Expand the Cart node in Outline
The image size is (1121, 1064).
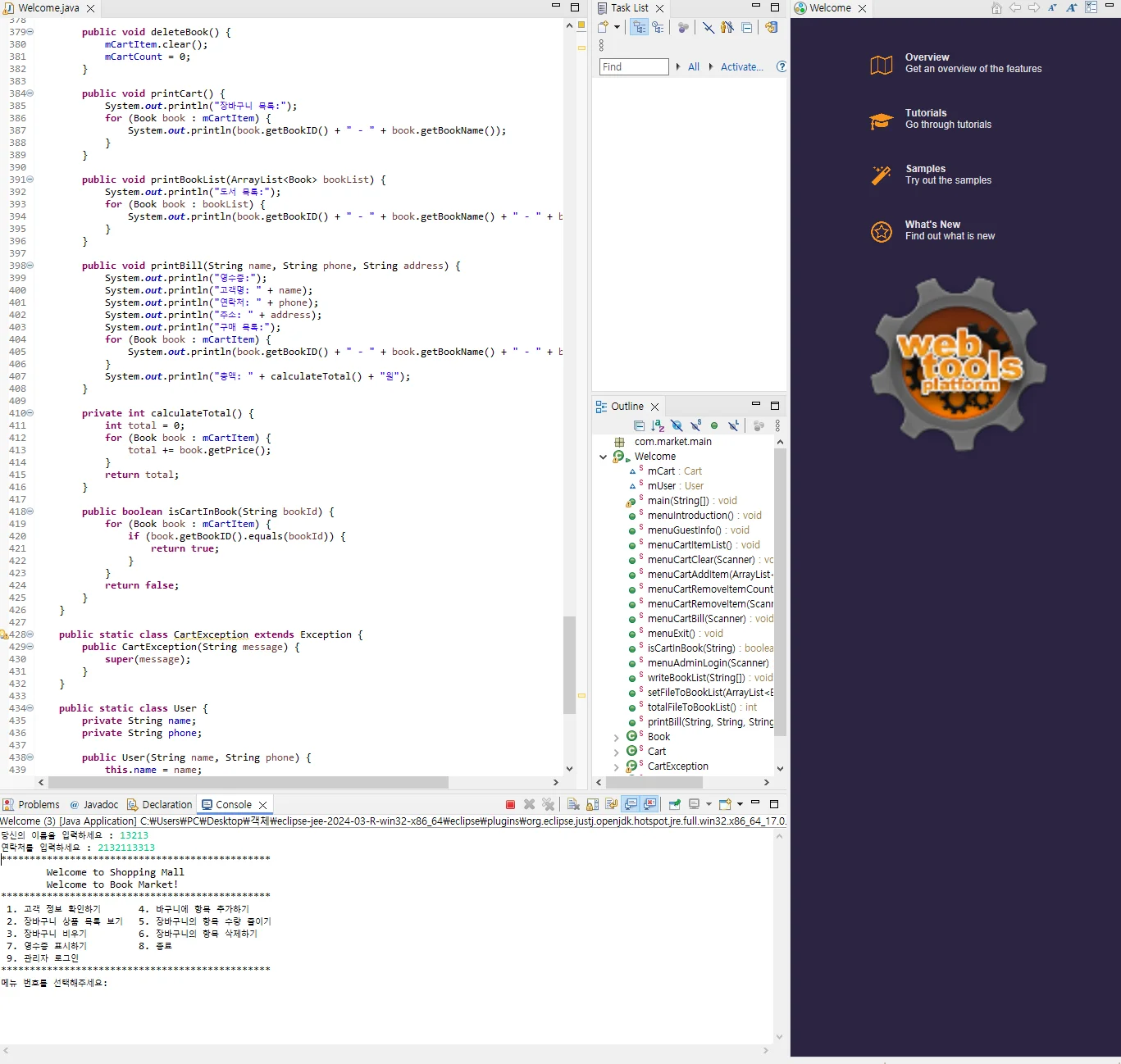pos(617,752)
